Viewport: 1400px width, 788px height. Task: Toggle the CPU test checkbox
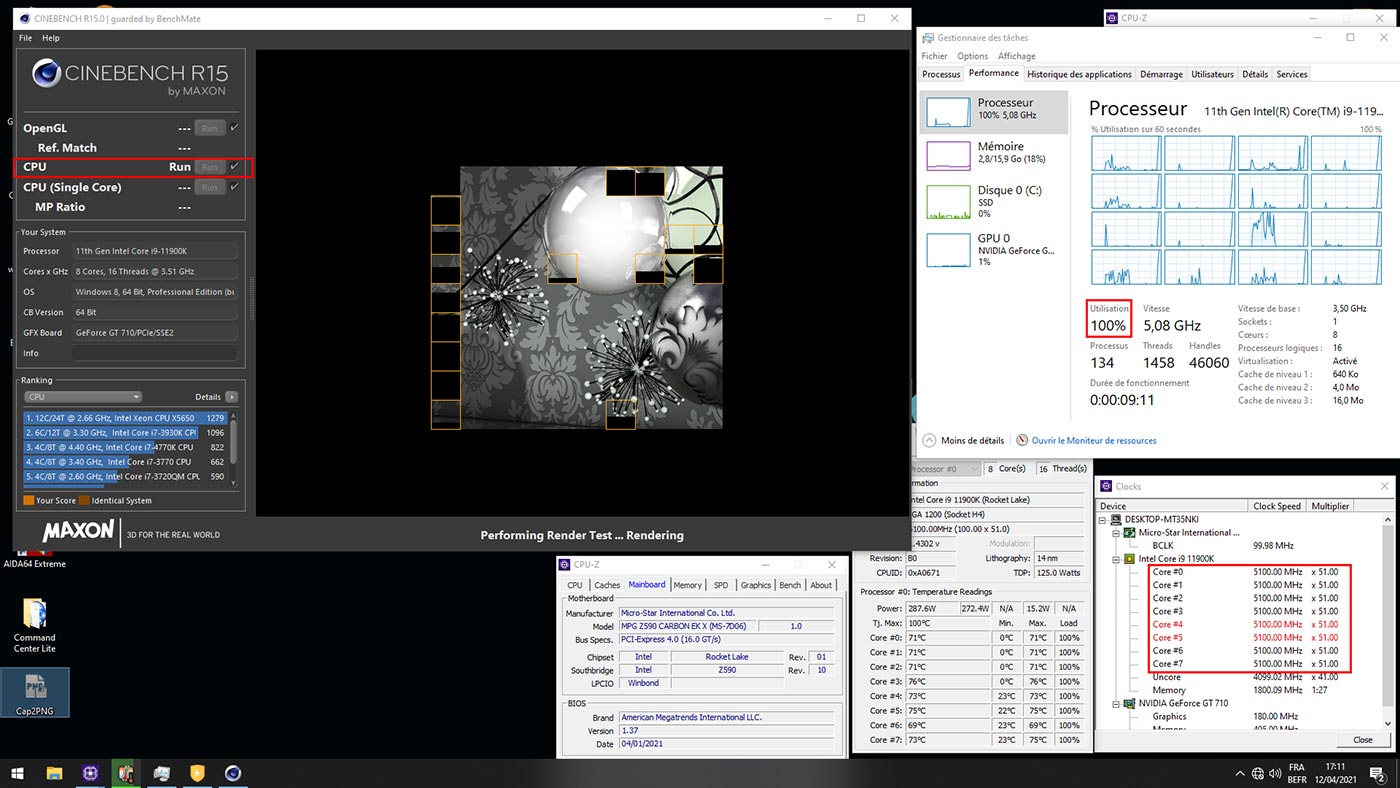coord(234,167)
